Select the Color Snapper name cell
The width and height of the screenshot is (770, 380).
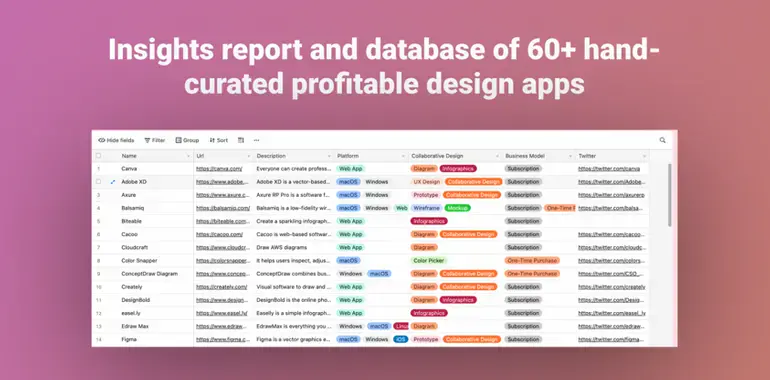click(156, 261)
